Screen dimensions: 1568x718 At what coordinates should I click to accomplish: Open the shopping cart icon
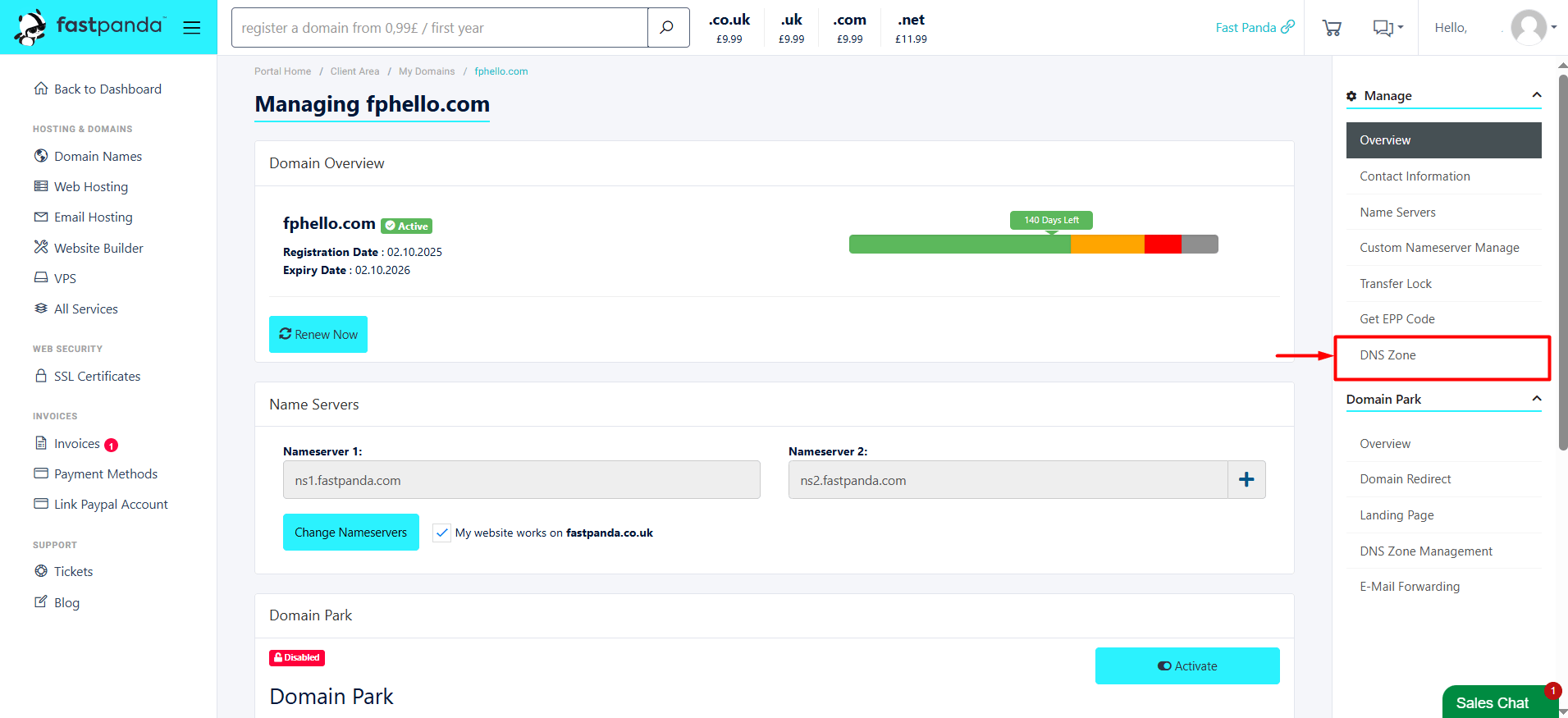[1332, 28]
